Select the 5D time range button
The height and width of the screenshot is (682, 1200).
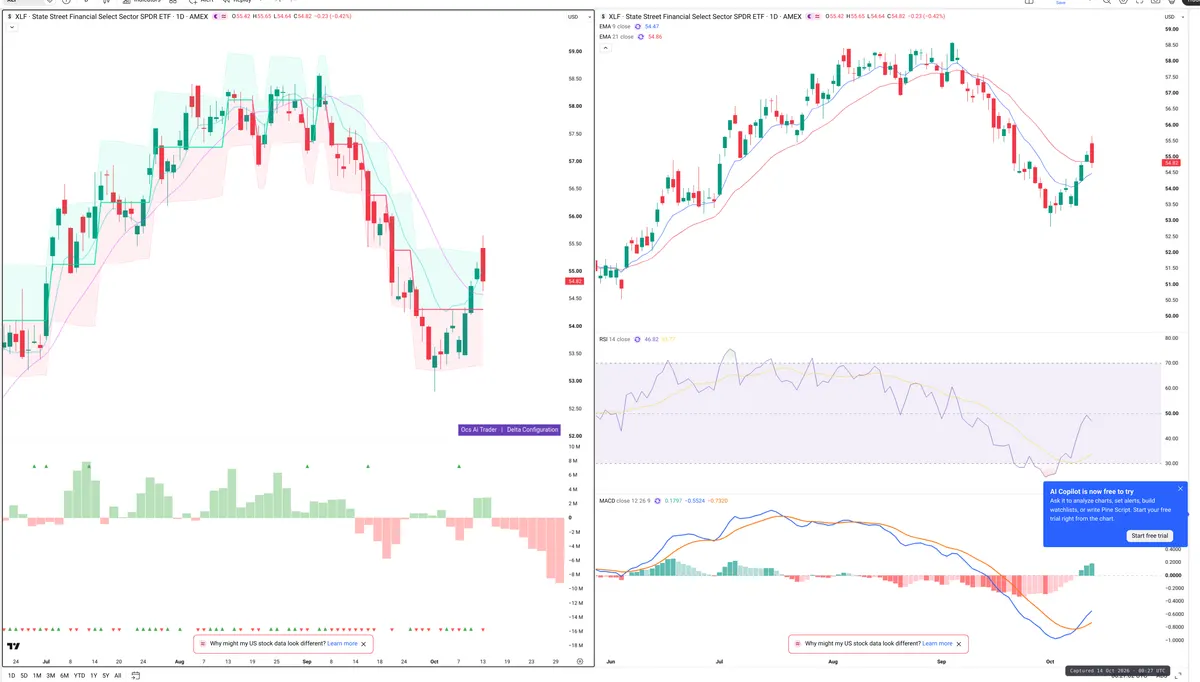24,676
